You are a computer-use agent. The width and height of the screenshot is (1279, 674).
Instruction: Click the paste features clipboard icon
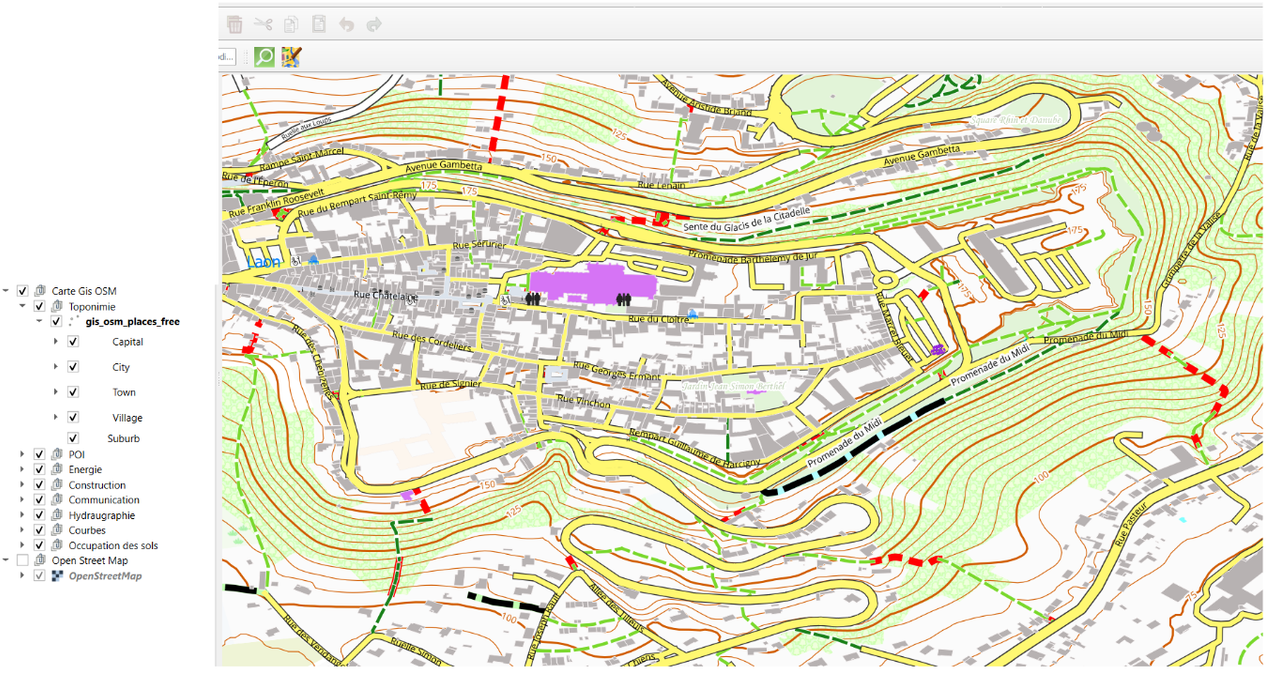click(318, 25)
